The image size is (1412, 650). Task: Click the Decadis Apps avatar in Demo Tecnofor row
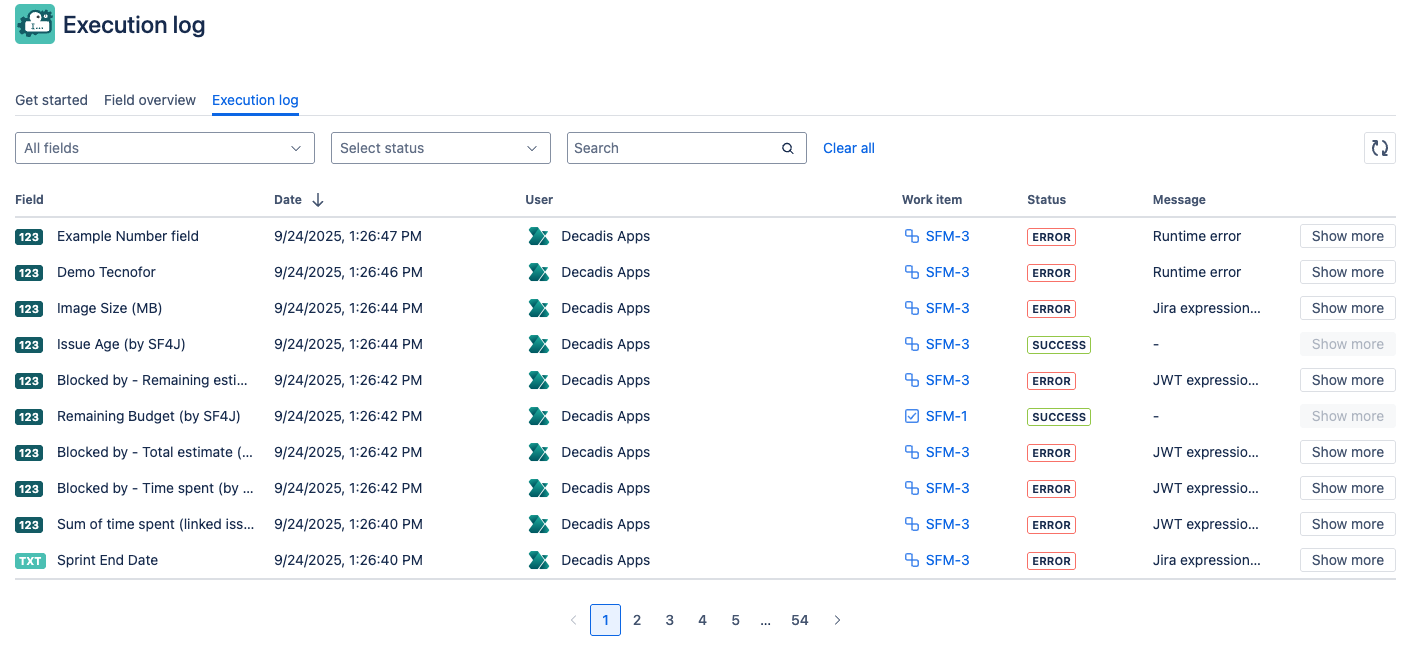point(539,272)
